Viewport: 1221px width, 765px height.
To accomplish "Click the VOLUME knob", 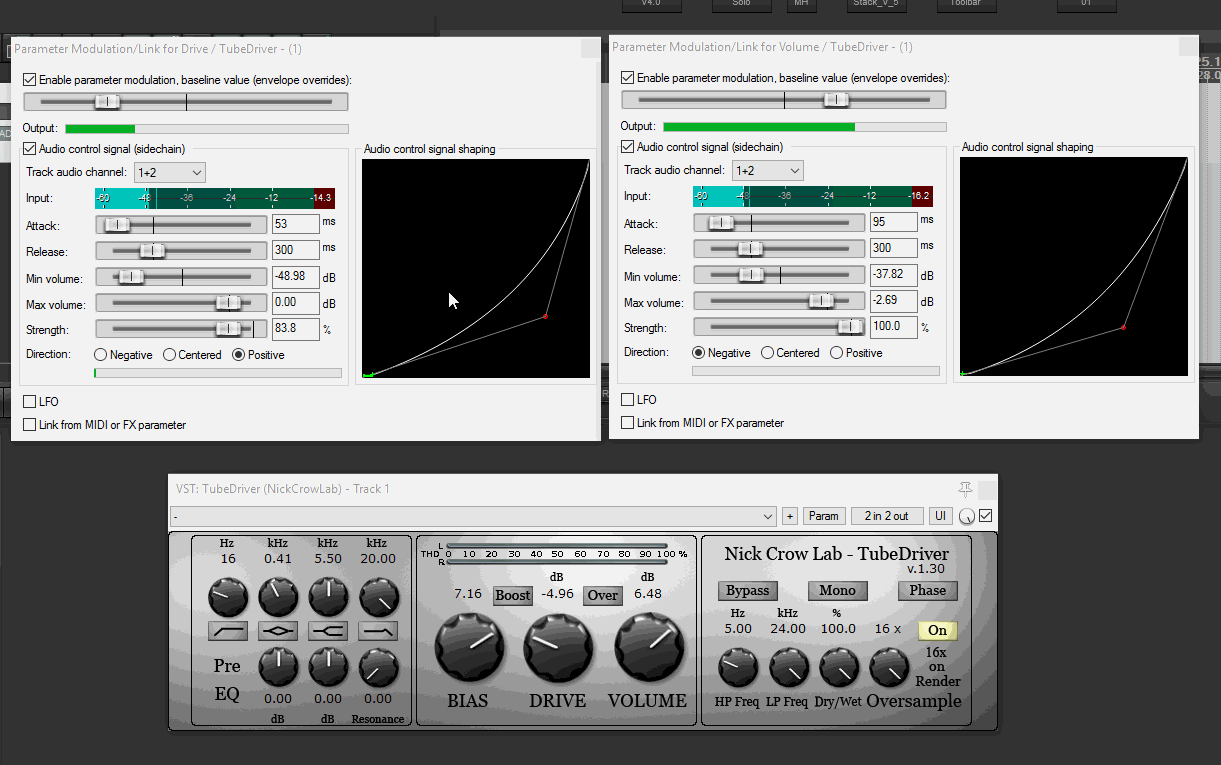I will point(648,648).
